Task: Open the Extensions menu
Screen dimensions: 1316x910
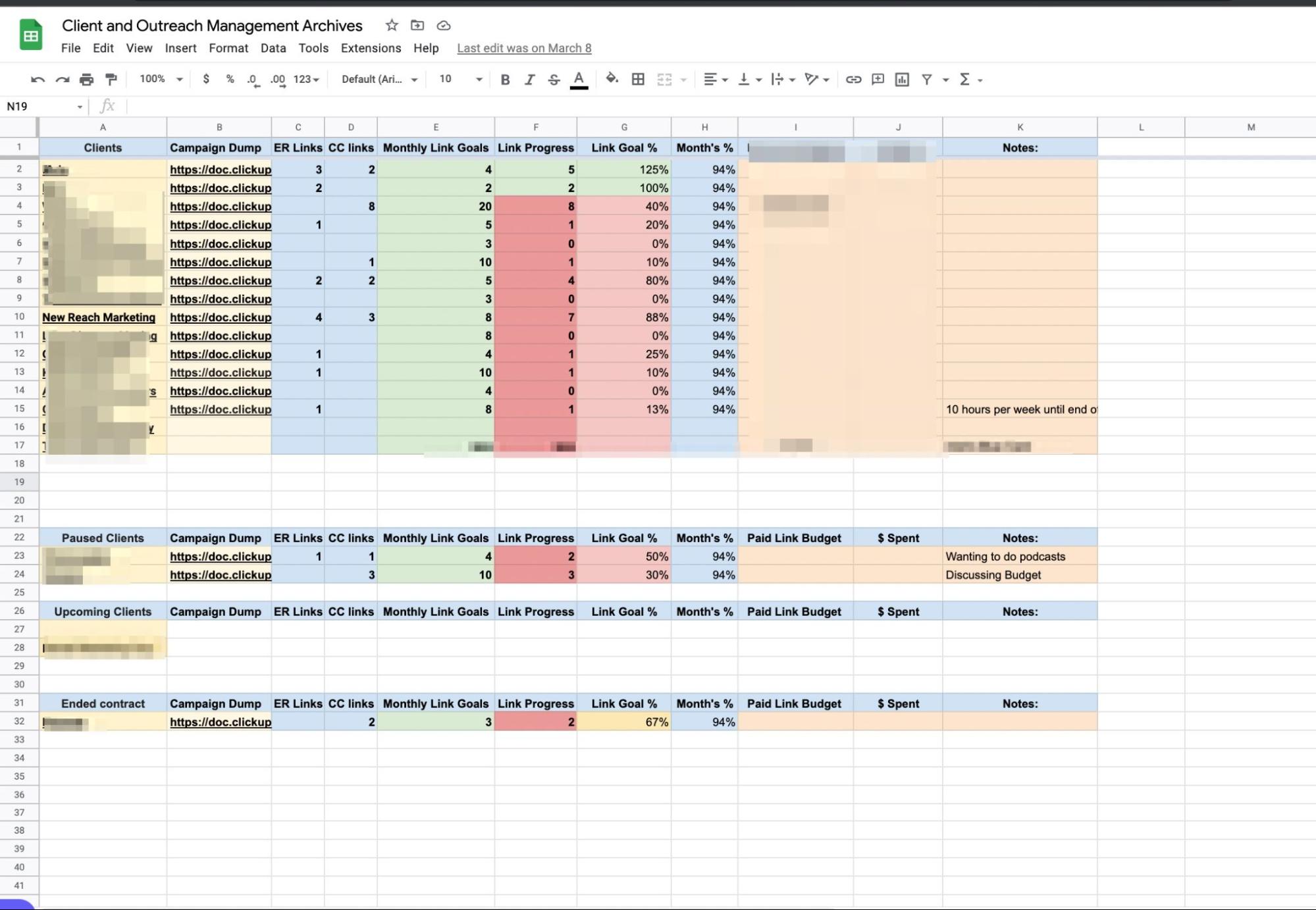Action: pyautogui.click(x=371, y=48)
